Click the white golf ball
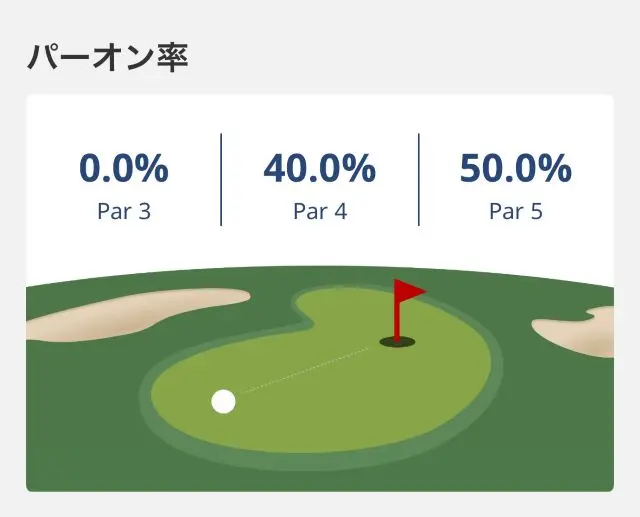 [x=224, y=402]
